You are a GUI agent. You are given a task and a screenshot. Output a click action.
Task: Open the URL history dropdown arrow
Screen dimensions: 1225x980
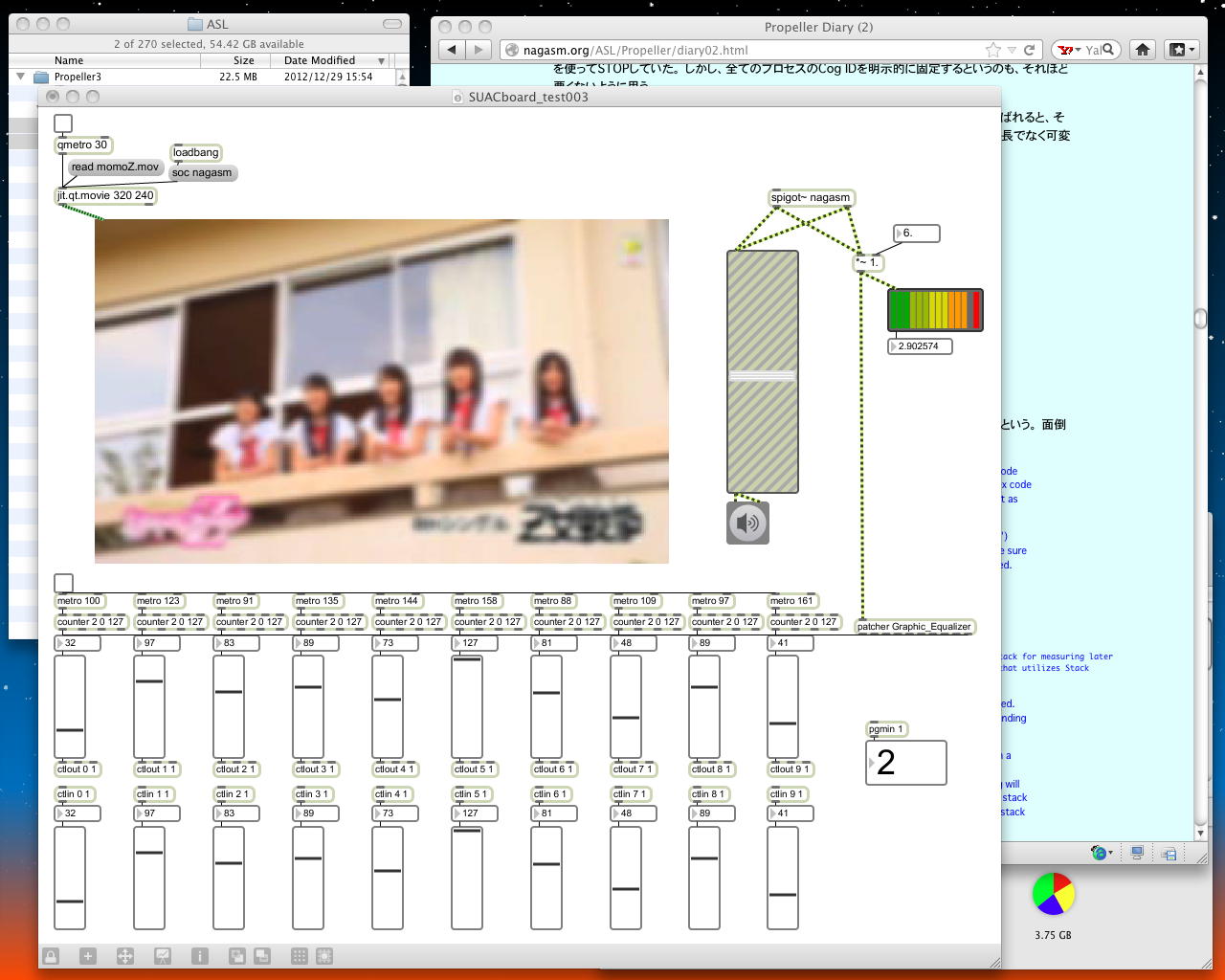pos(1013,50)
